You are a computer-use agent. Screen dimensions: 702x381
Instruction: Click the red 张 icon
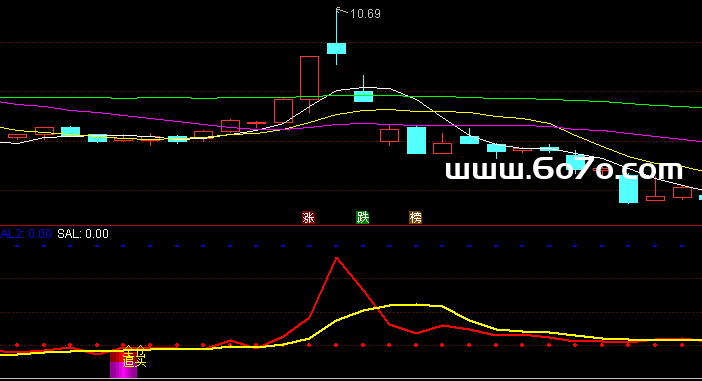pyautogui.click(x=308, y=218)
